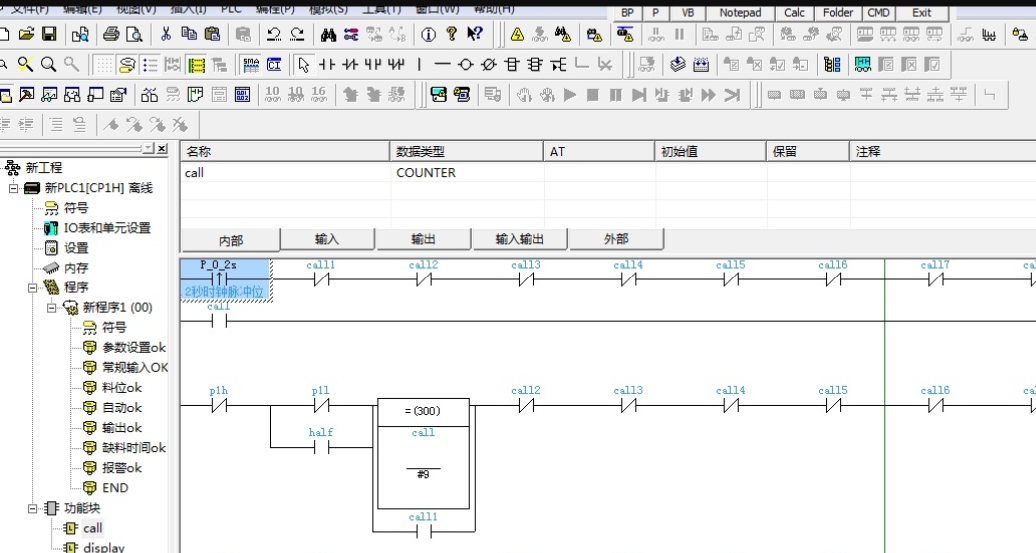Toggle the grid display button
This screenshot has width=1036, height=553.
click(104, 65)
